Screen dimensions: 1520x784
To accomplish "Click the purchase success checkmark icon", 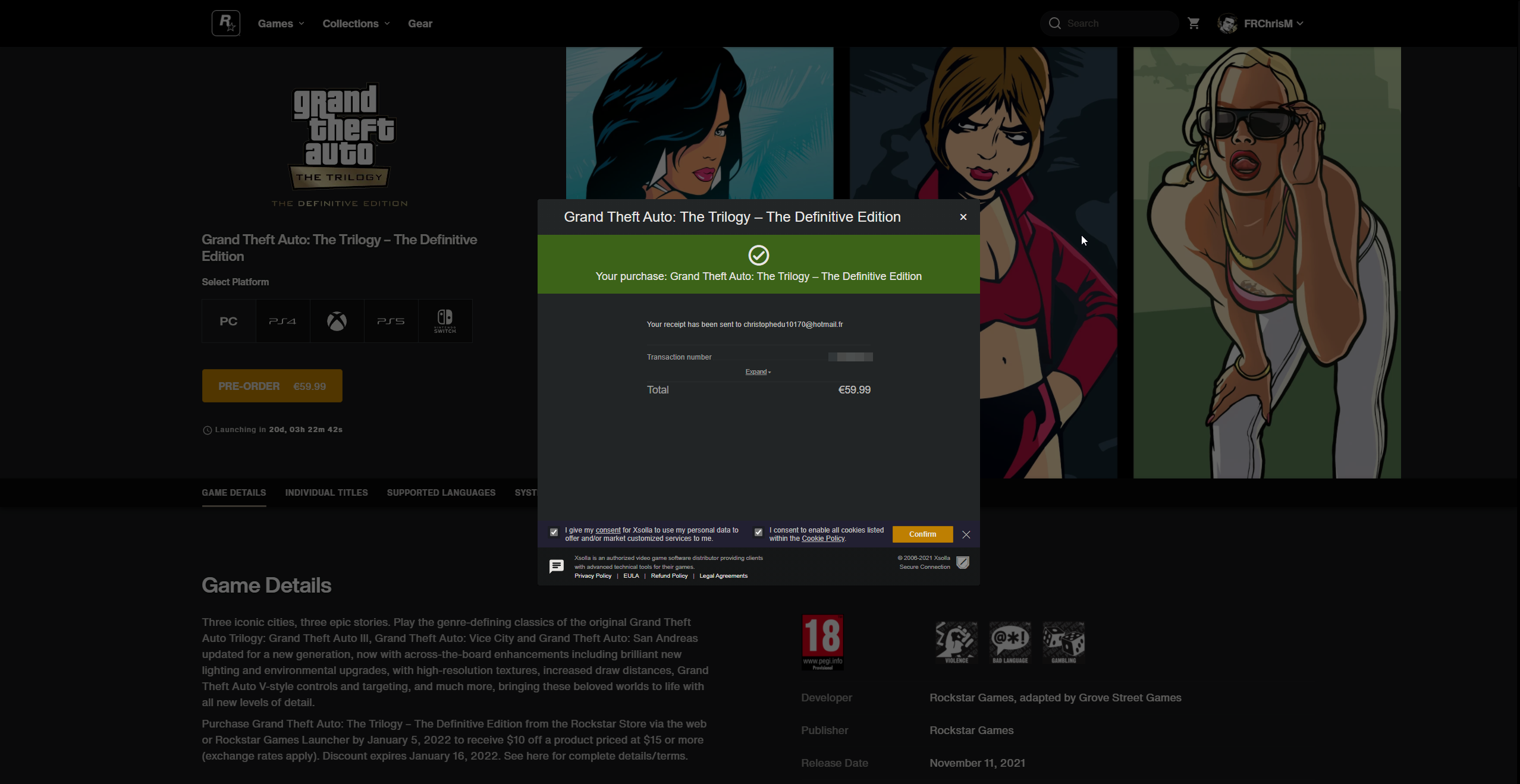I will [759, 255].
